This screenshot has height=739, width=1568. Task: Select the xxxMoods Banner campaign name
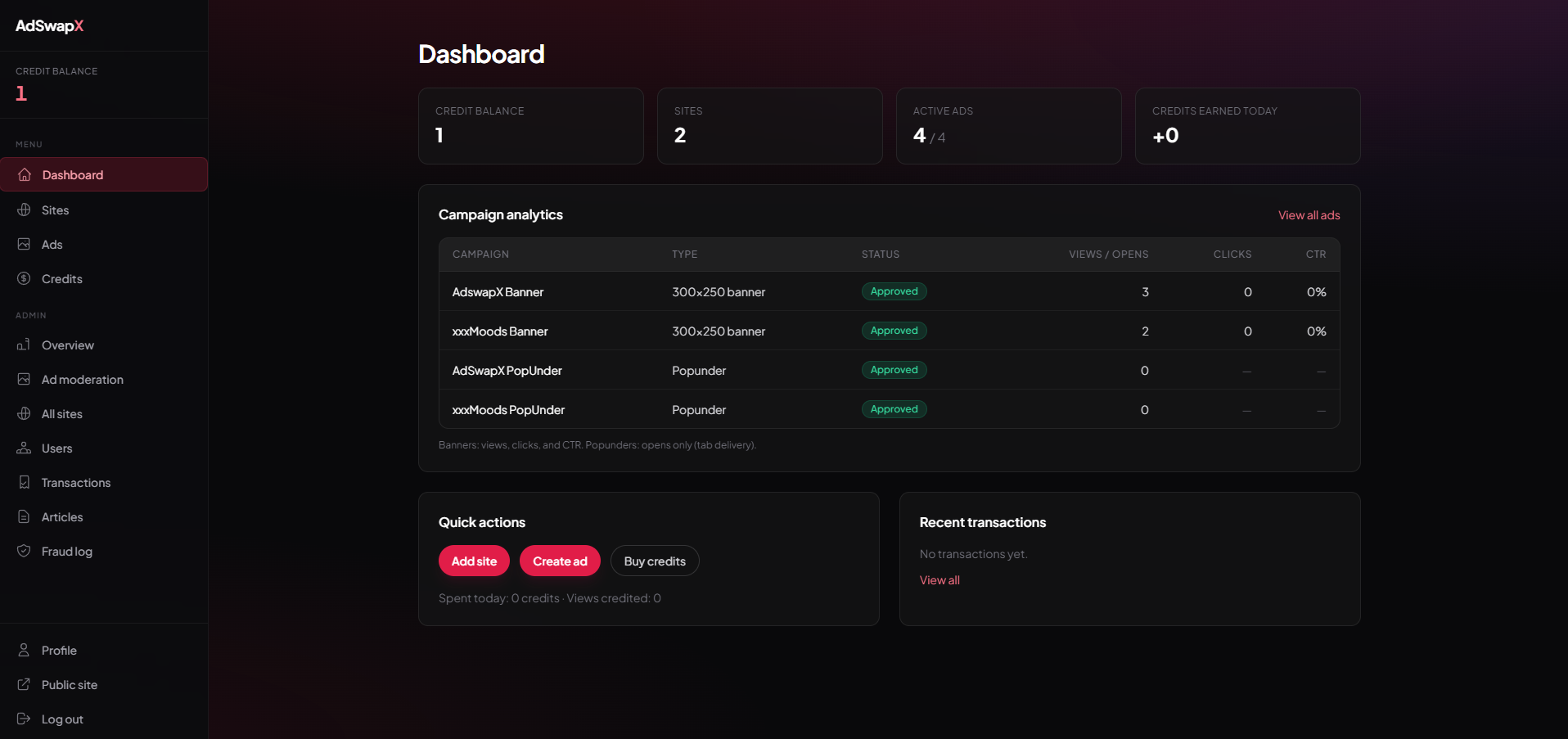point(500,331)
